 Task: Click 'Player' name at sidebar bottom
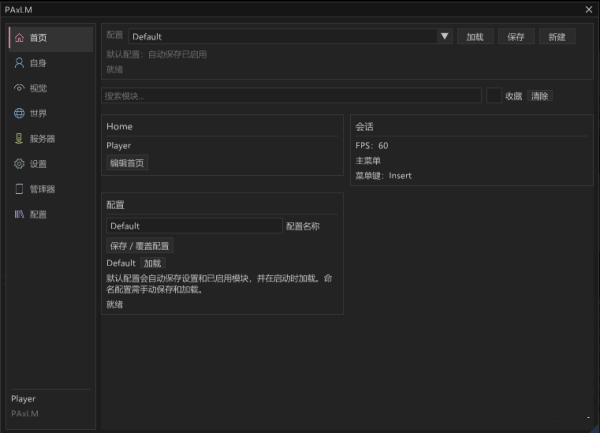point(23,399)
